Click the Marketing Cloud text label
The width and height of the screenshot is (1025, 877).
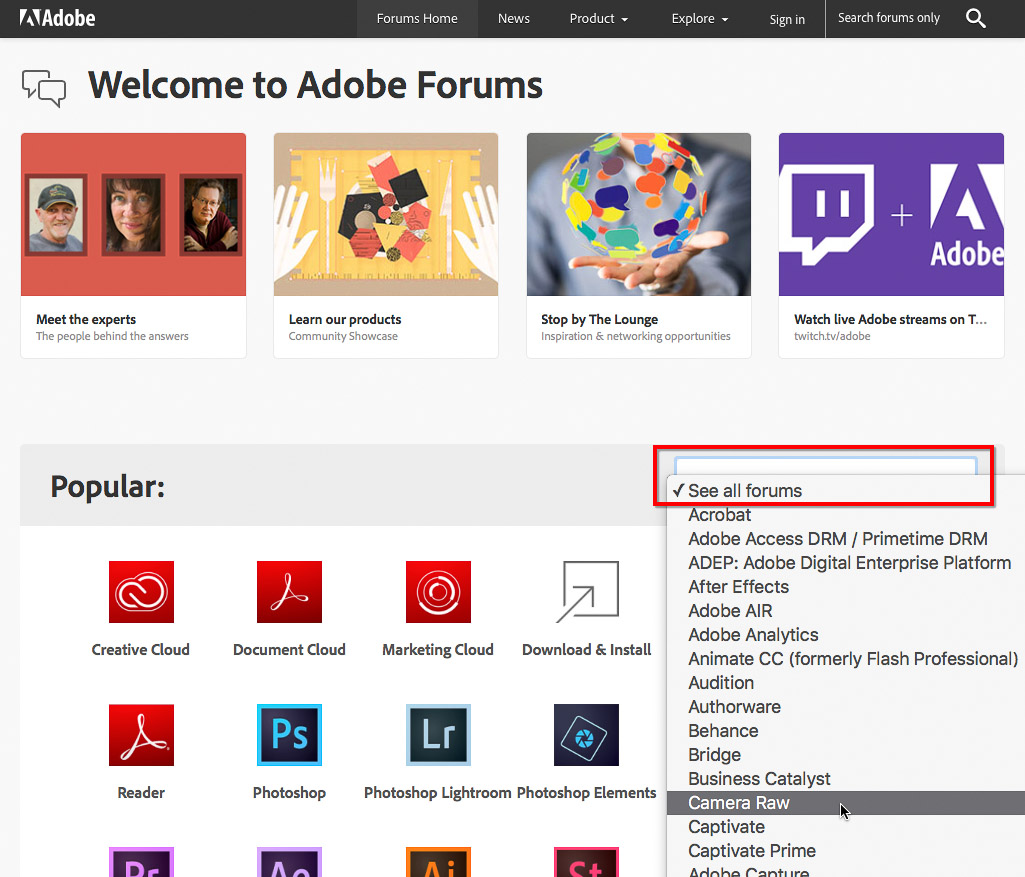coord(438,650)
